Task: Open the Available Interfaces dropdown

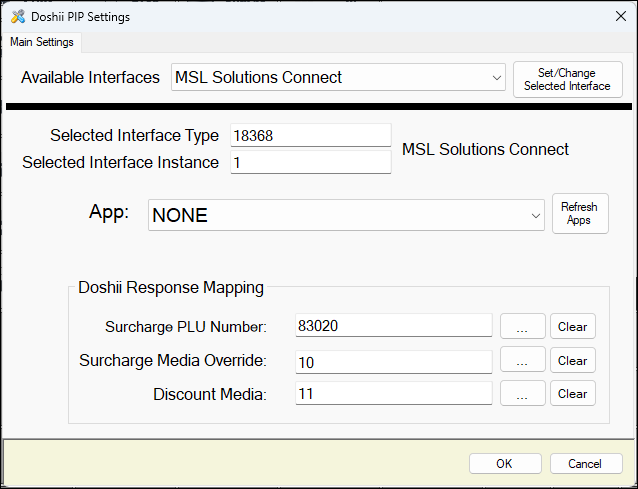Action: coord(338,77)
